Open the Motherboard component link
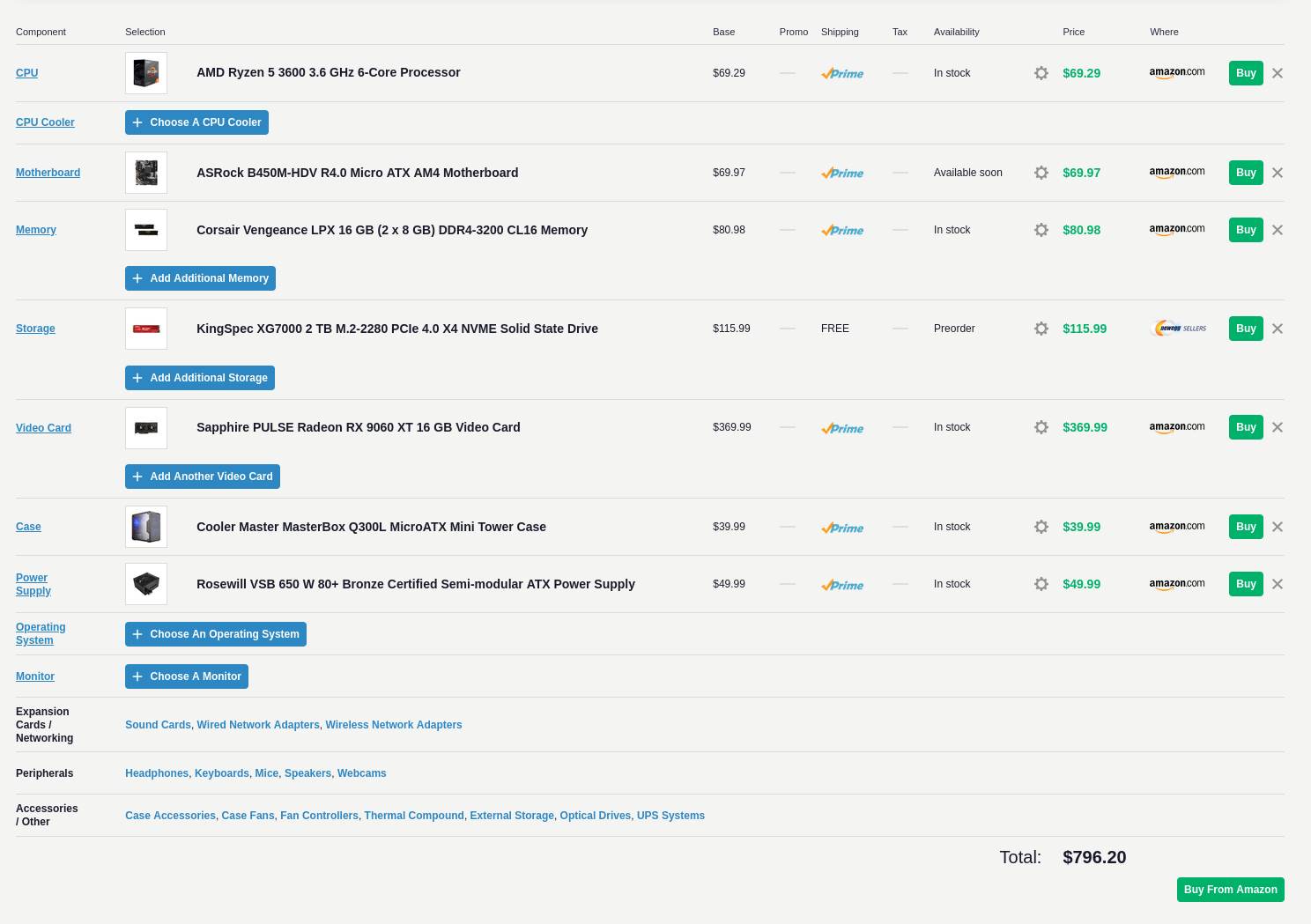Image resolution: width=1311 pixels, height=924 pixels. pyautogui.click(x=48, y=173)
